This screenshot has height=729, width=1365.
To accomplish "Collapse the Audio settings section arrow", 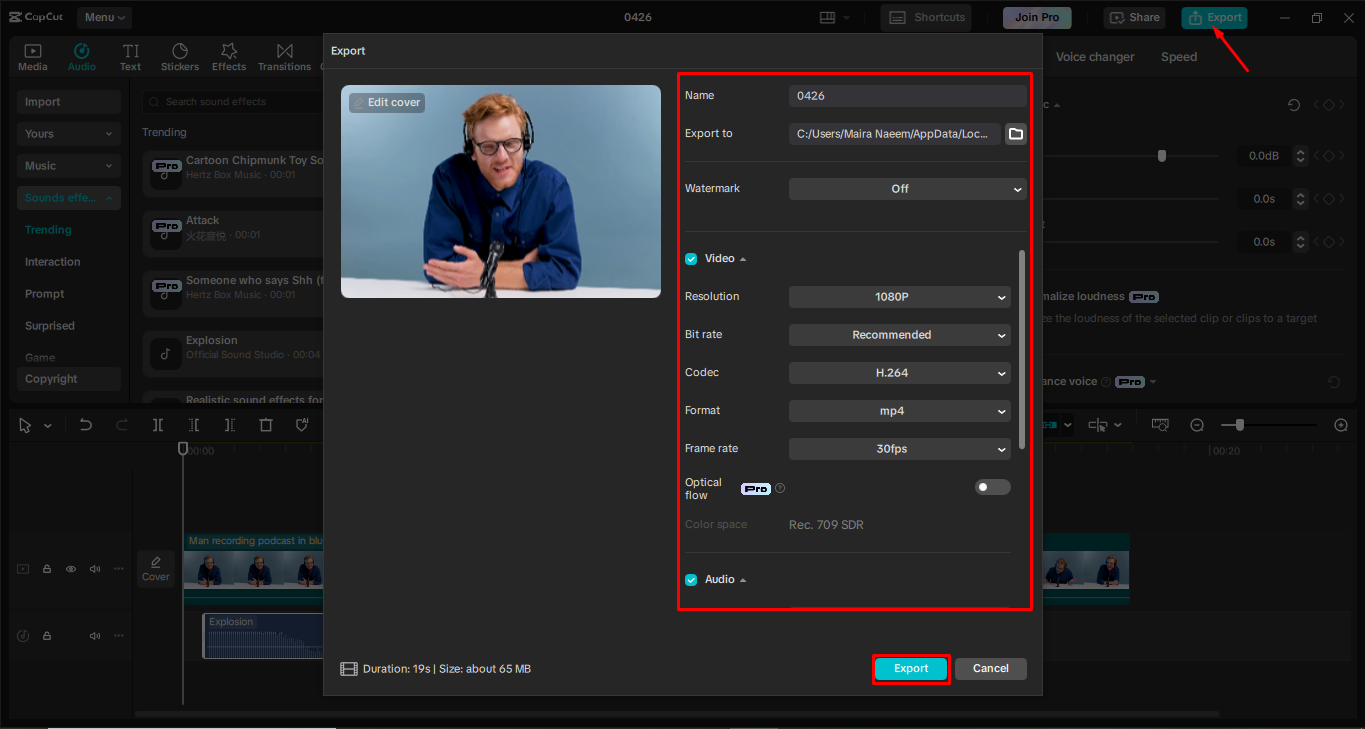I will 743,580.
